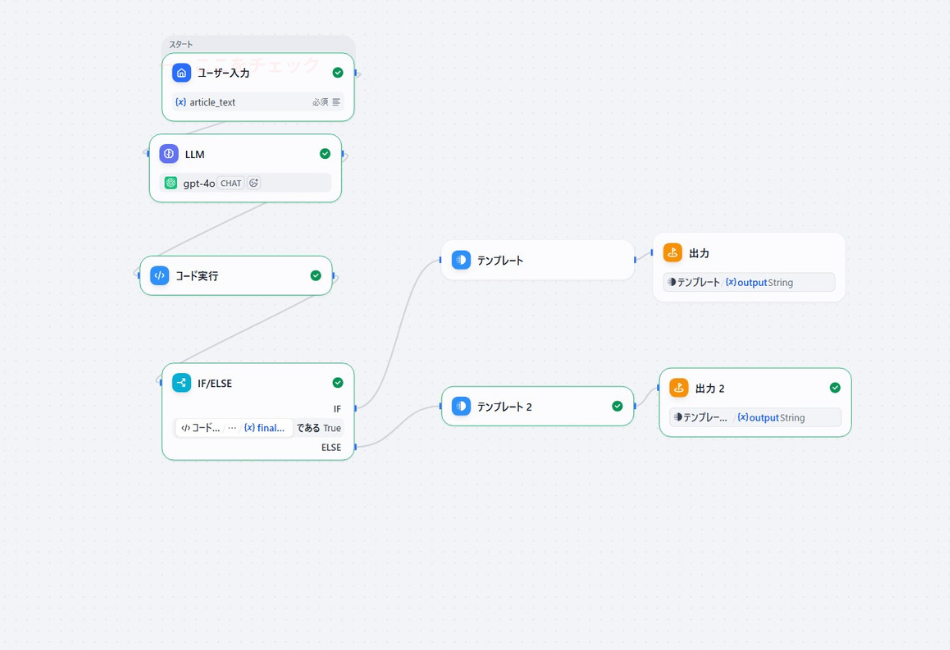Click the ユーザー入力 start node home icon
The width and height of the screenshot is (950, 650).
[x=181, y=73]
